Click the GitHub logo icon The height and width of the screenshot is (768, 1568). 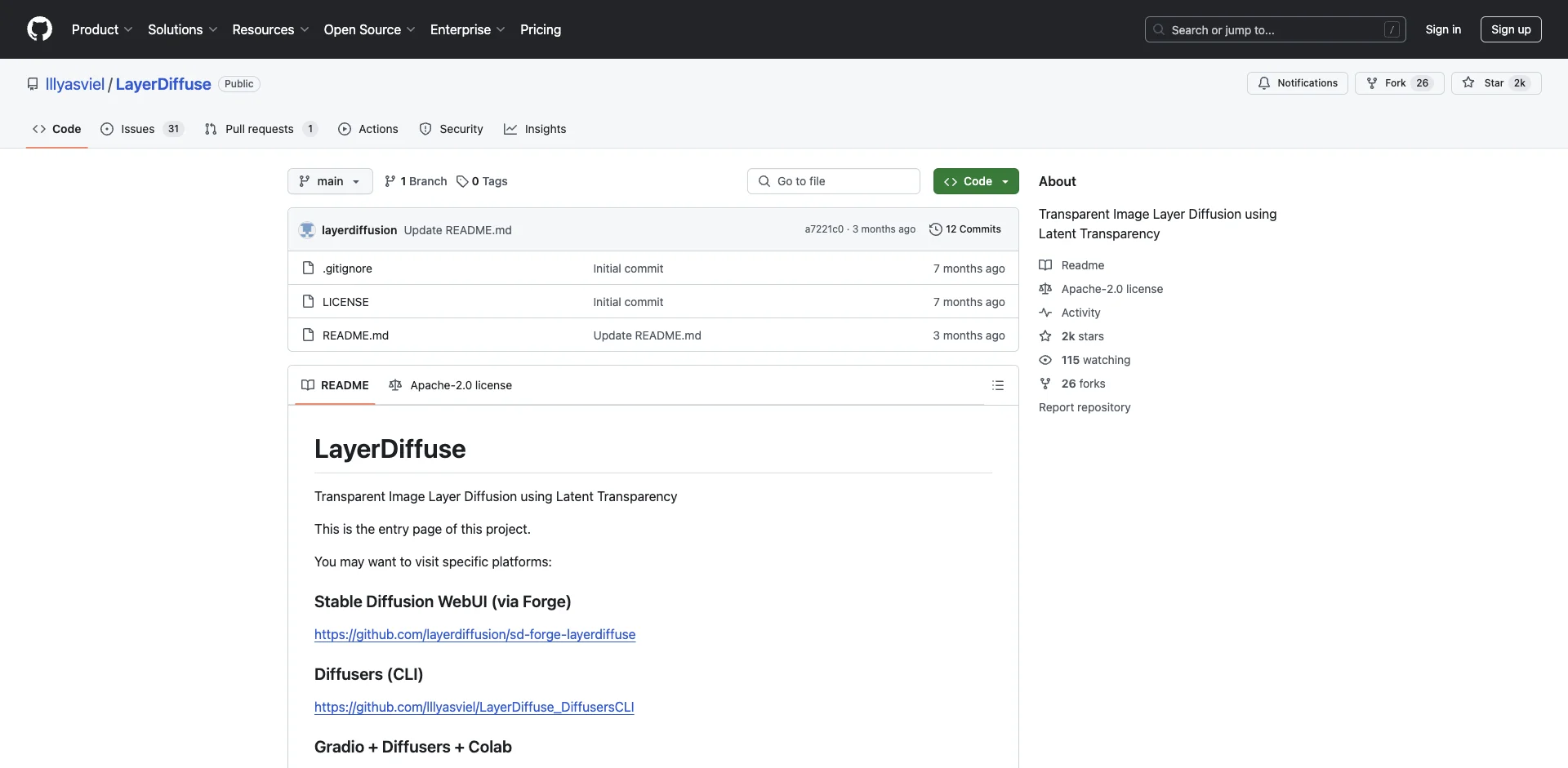coord(39,29)
